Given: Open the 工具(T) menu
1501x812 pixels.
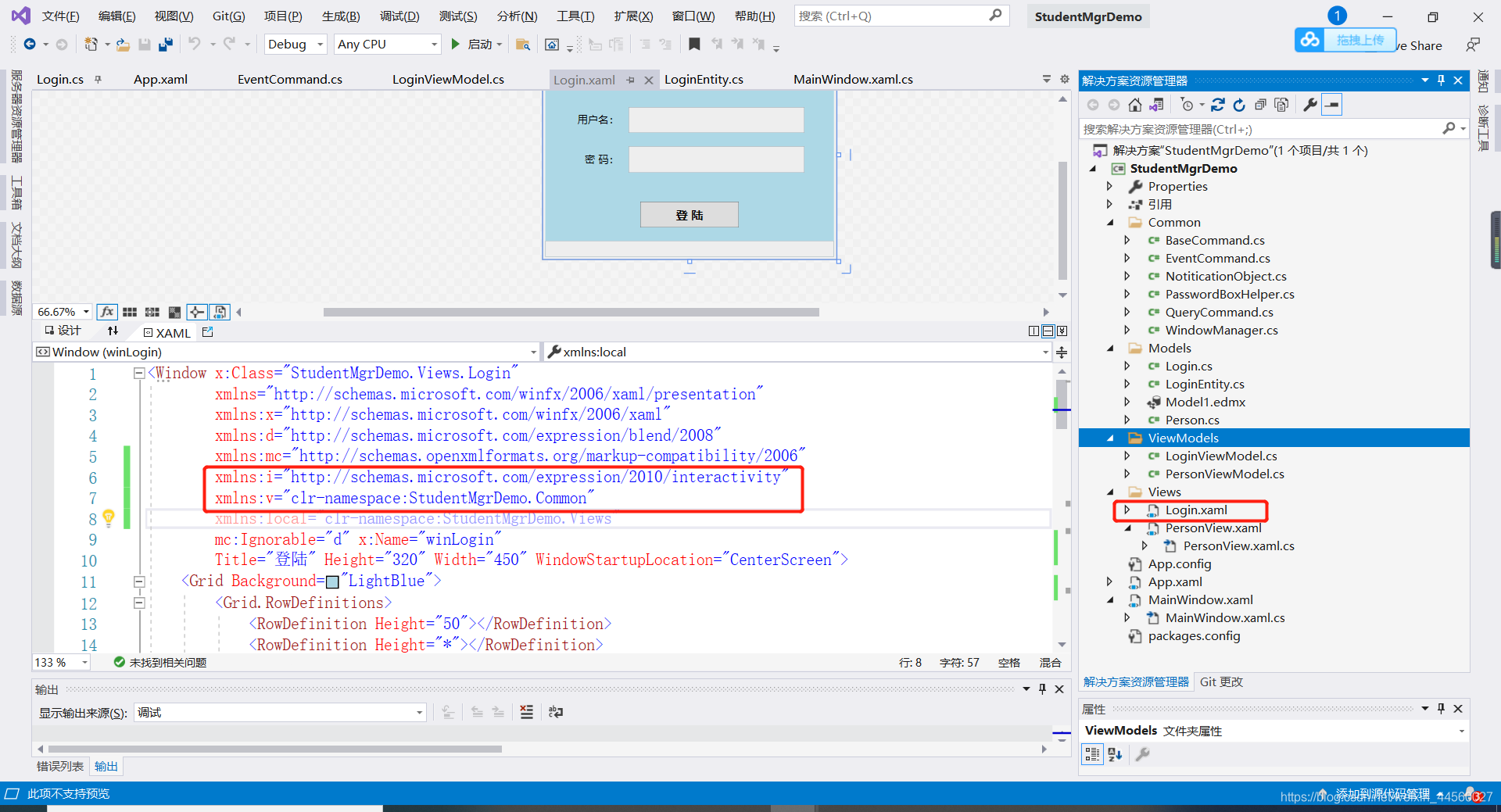Looking at the screenshot, I should 575,16.
